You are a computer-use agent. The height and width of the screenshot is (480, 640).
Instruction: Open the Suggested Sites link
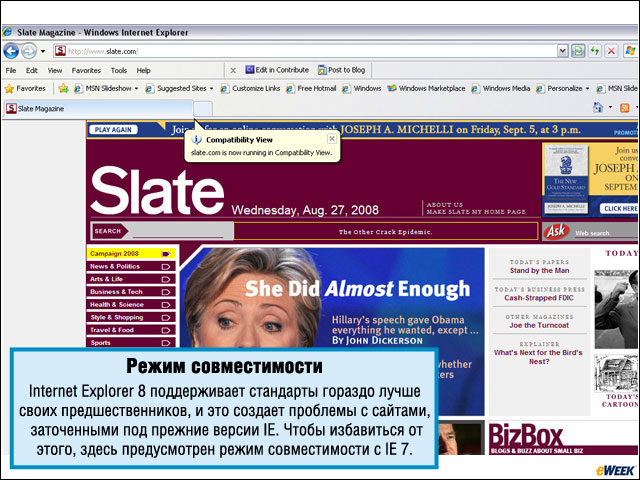[x=177, y=88]
